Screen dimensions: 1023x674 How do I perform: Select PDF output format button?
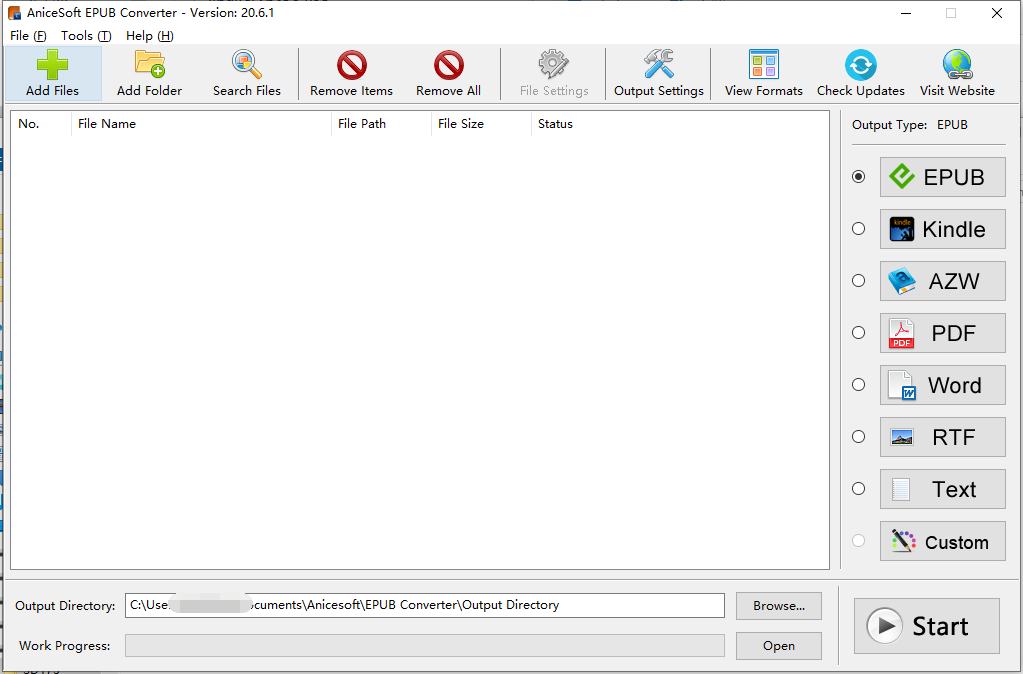942,333
